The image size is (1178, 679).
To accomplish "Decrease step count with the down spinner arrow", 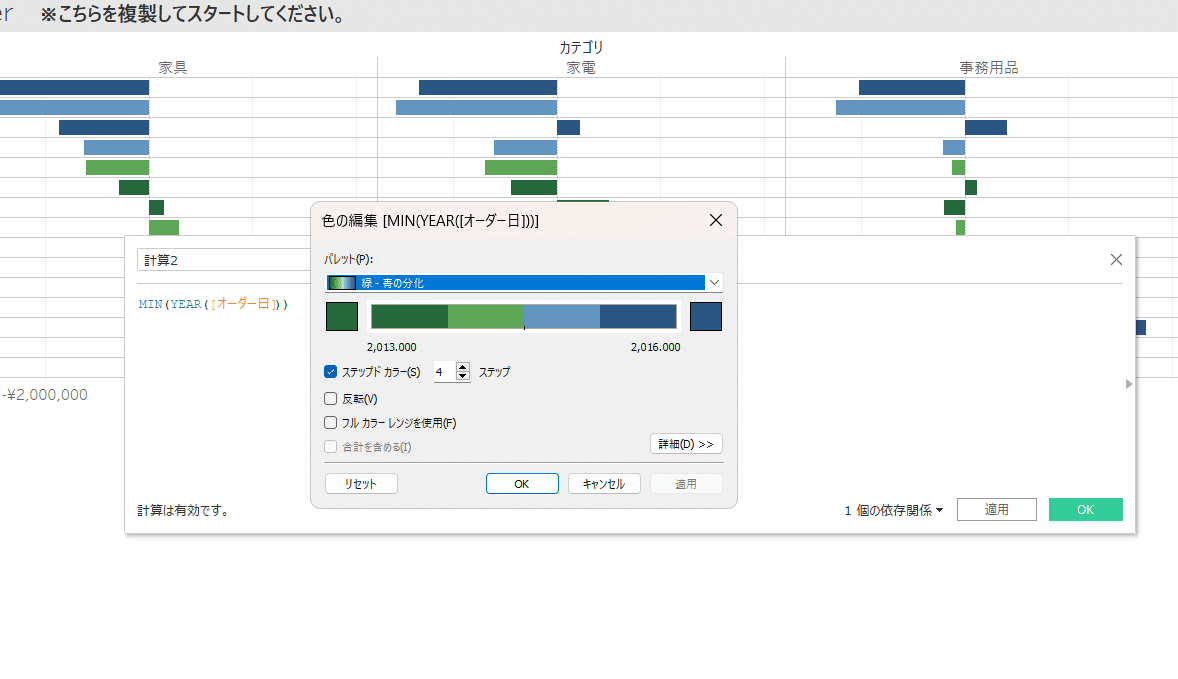I will point(462,376).
